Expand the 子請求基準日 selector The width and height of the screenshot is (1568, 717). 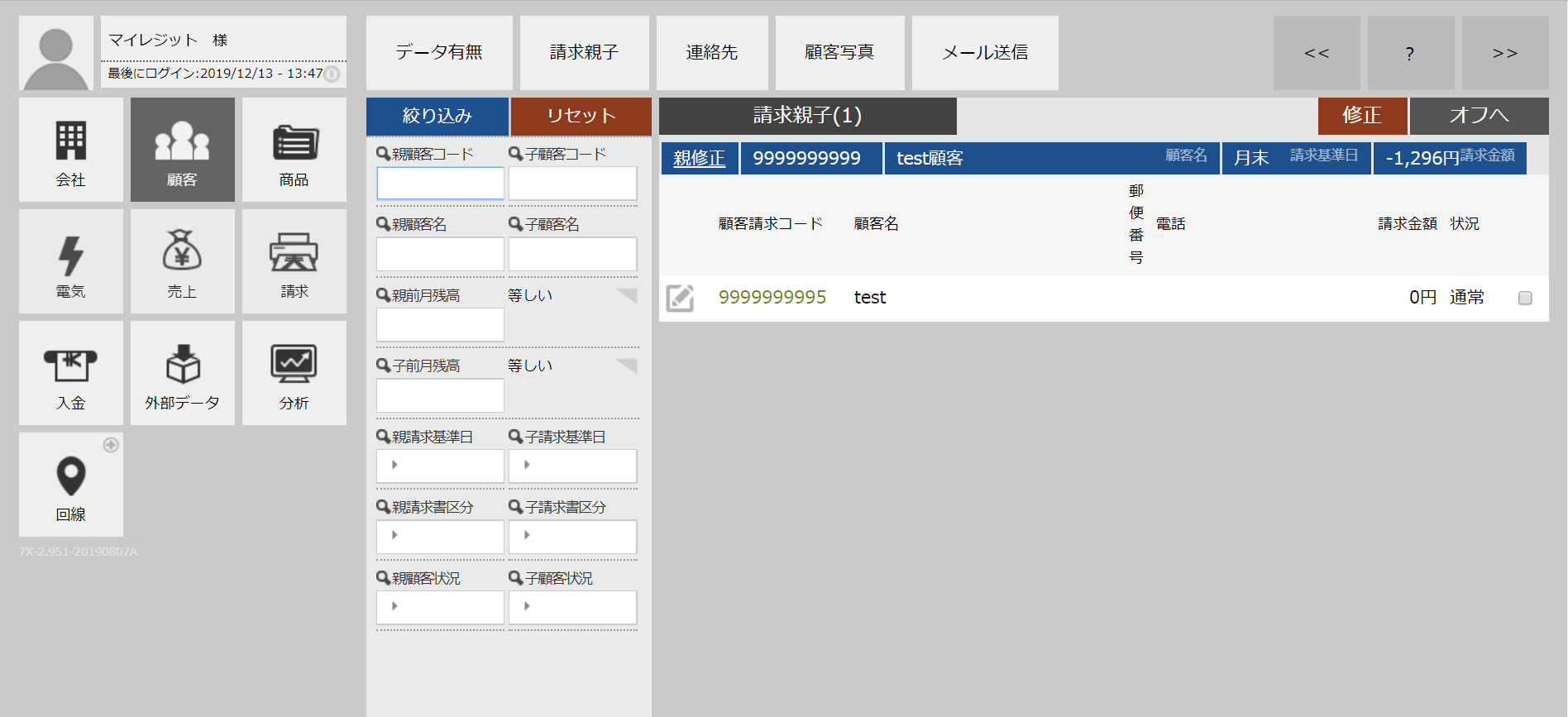point(572,466)
